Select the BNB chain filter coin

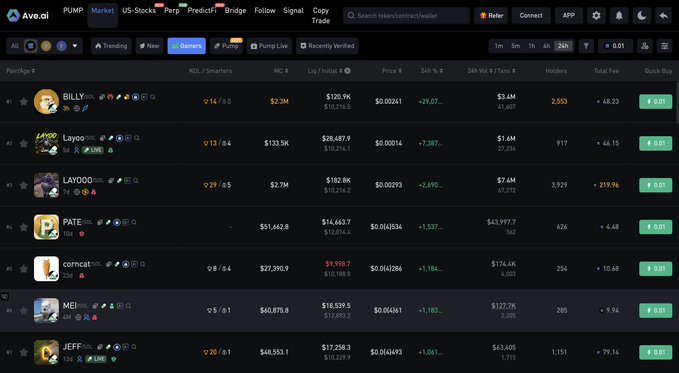tap(46, 46)
